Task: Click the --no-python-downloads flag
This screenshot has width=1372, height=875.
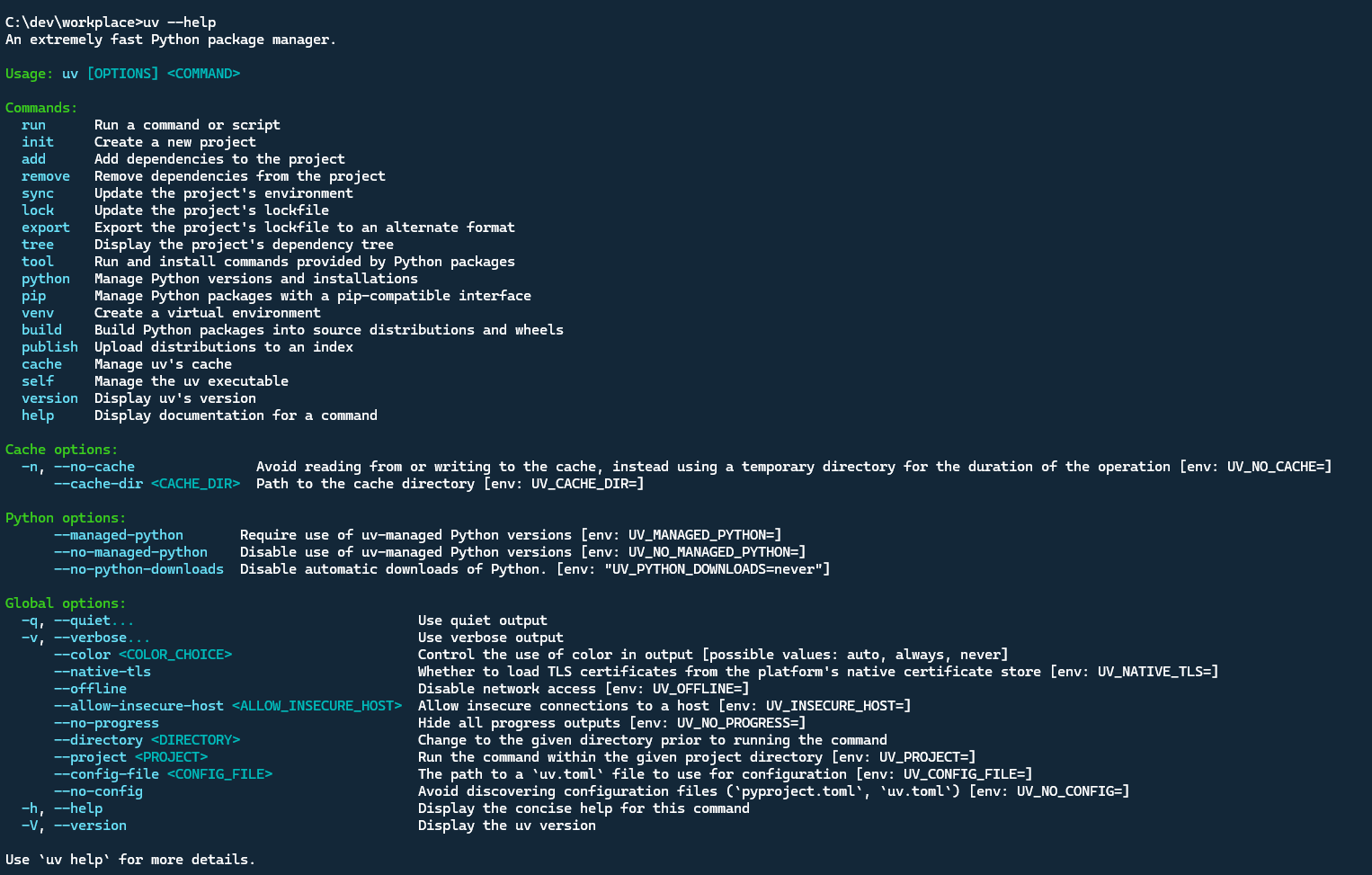Action: pos(138,569)
